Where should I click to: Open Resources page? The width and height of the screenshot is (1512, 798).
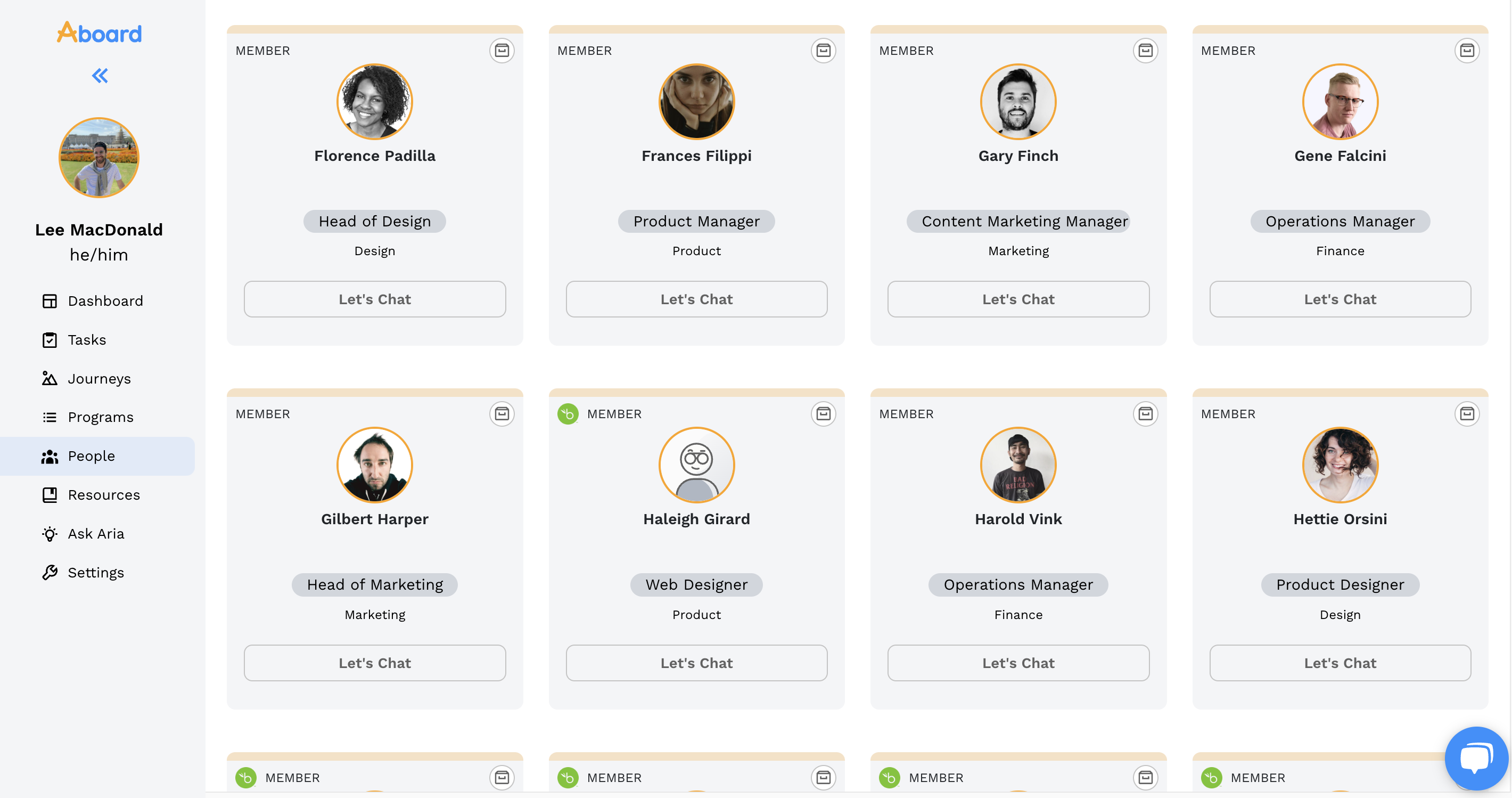coord(103,494)
